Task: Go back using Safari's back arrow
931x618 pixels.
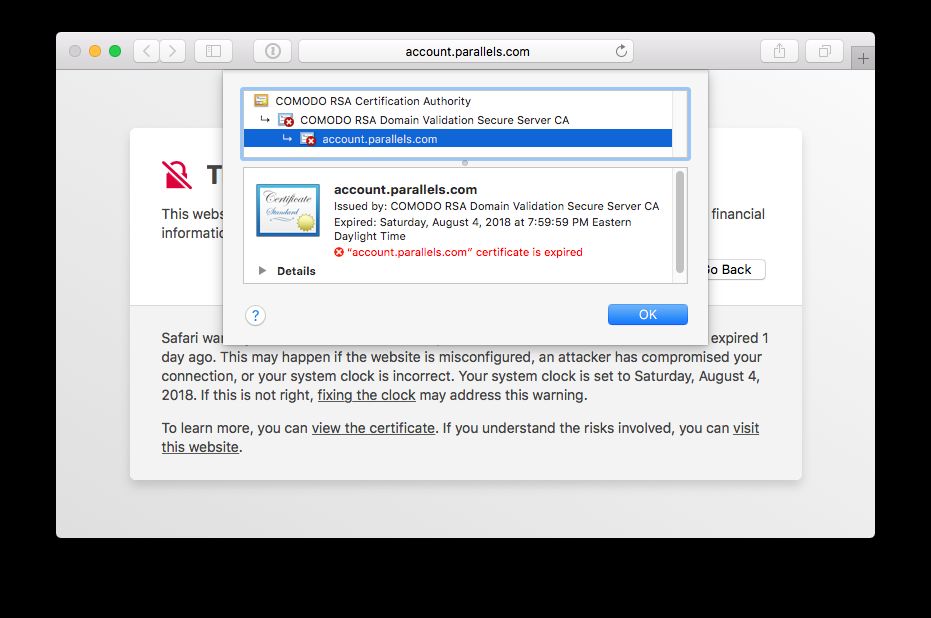Action: pyautogui.click(x=147, y=51)
